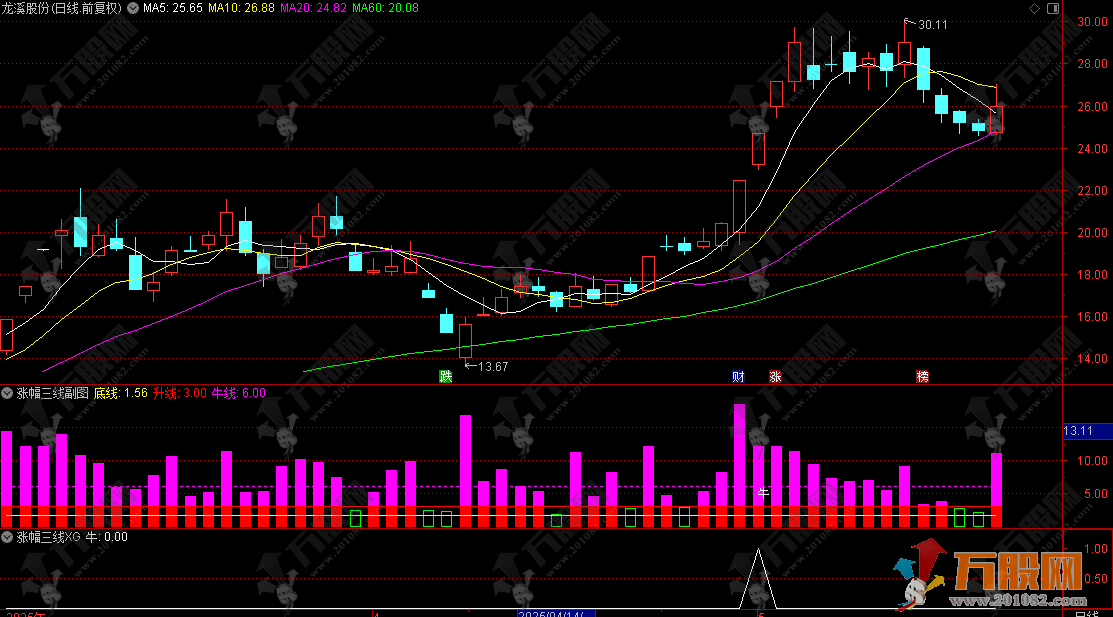Click the 牛: 0.00 value label
1113x617 pixels.
click(x=106, y=537)
